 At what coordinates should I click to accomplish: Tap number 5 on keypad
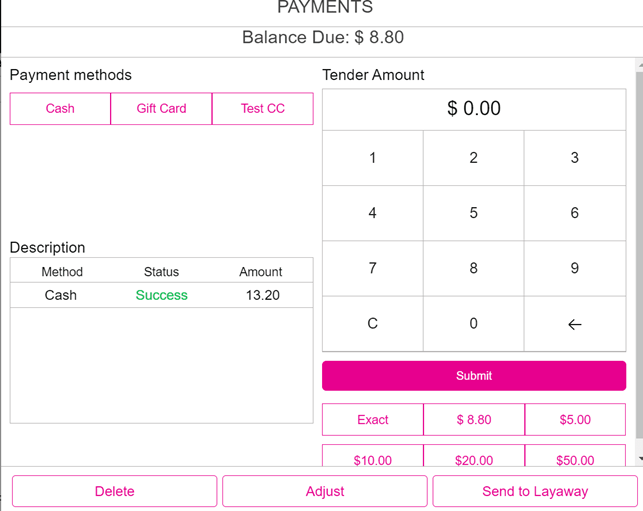pyautogui.click(x=473, y=213)
